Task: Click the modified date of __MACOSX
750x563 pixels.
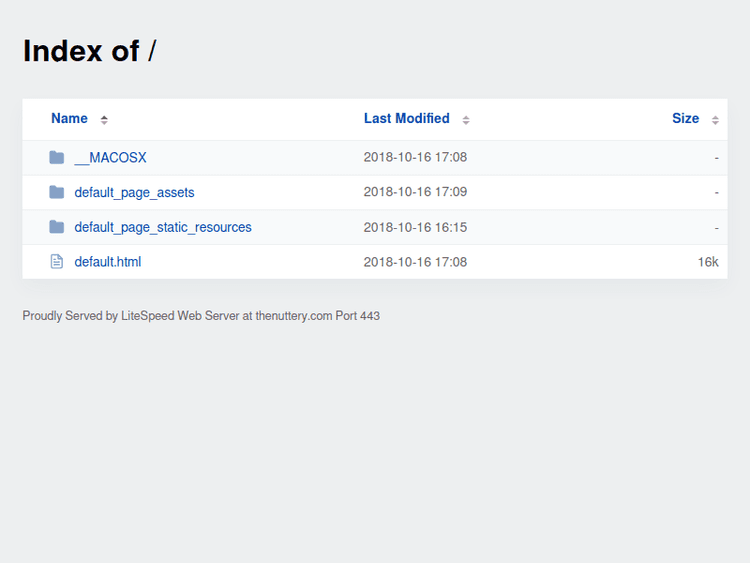Action: coord(415,157)
